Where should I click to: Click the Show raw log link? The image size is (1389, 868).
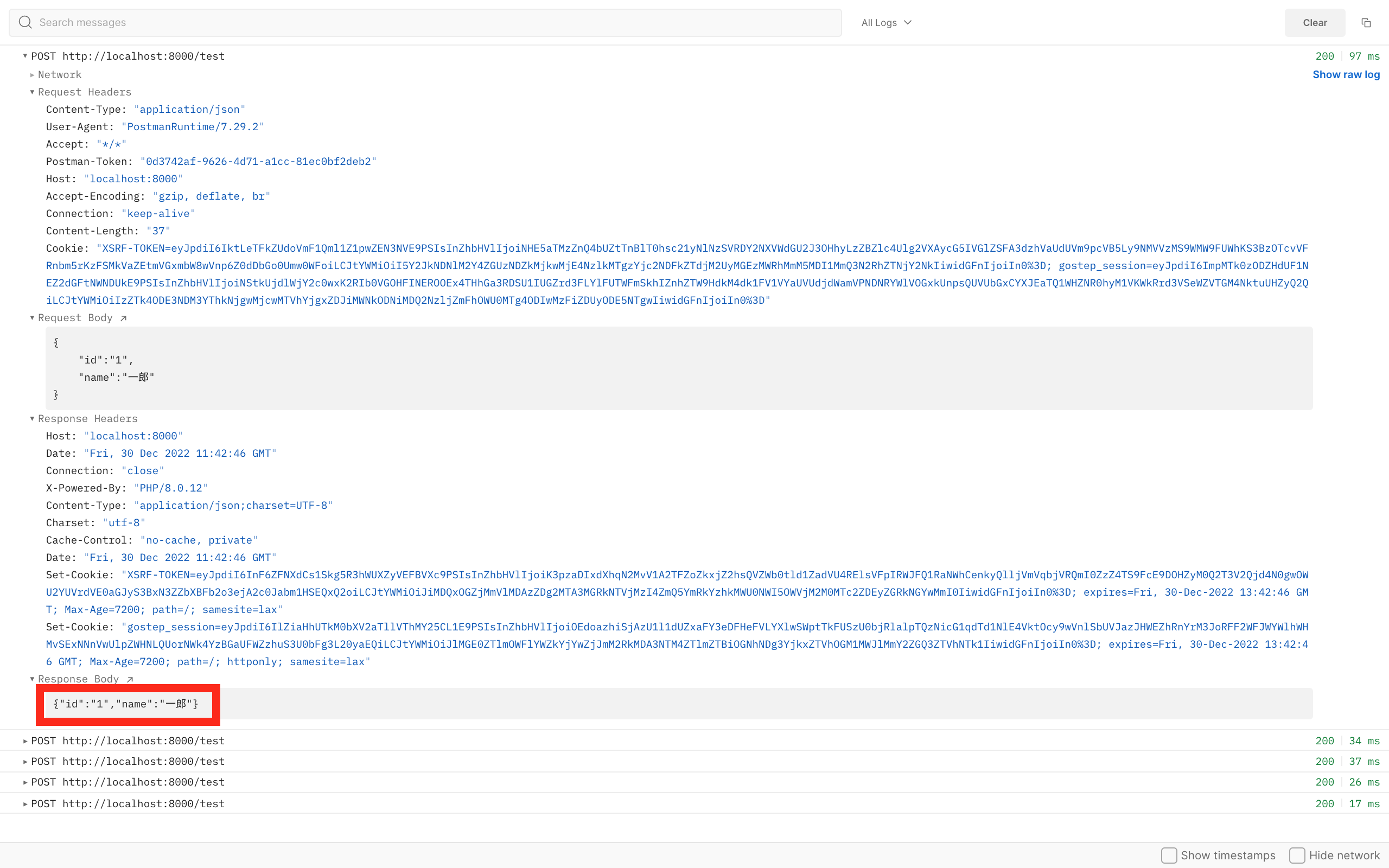click(1346, 74)
